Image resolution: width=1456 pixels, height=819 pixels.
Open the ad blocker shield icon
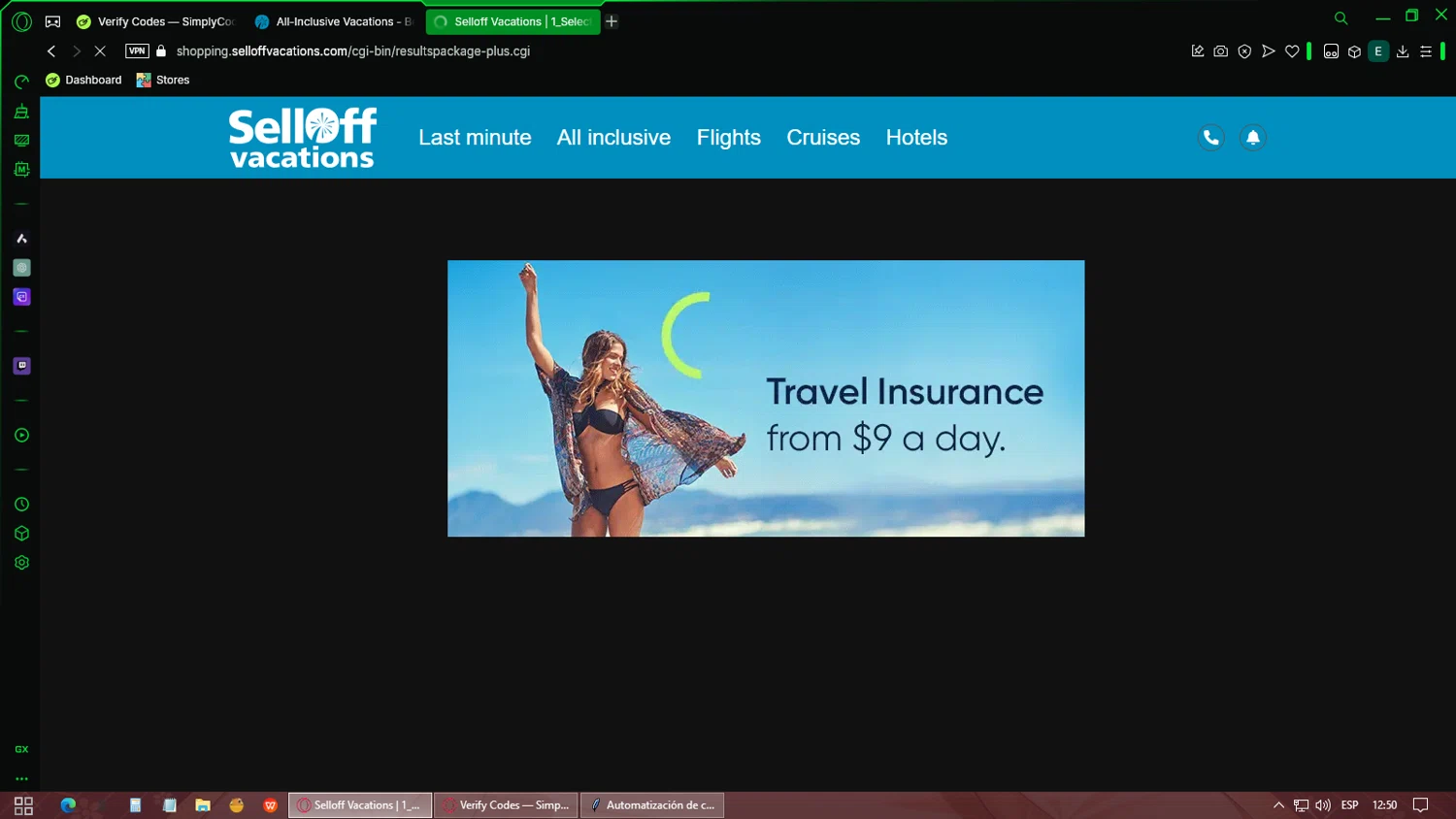pyautogui.click(x=1244, y=51)
